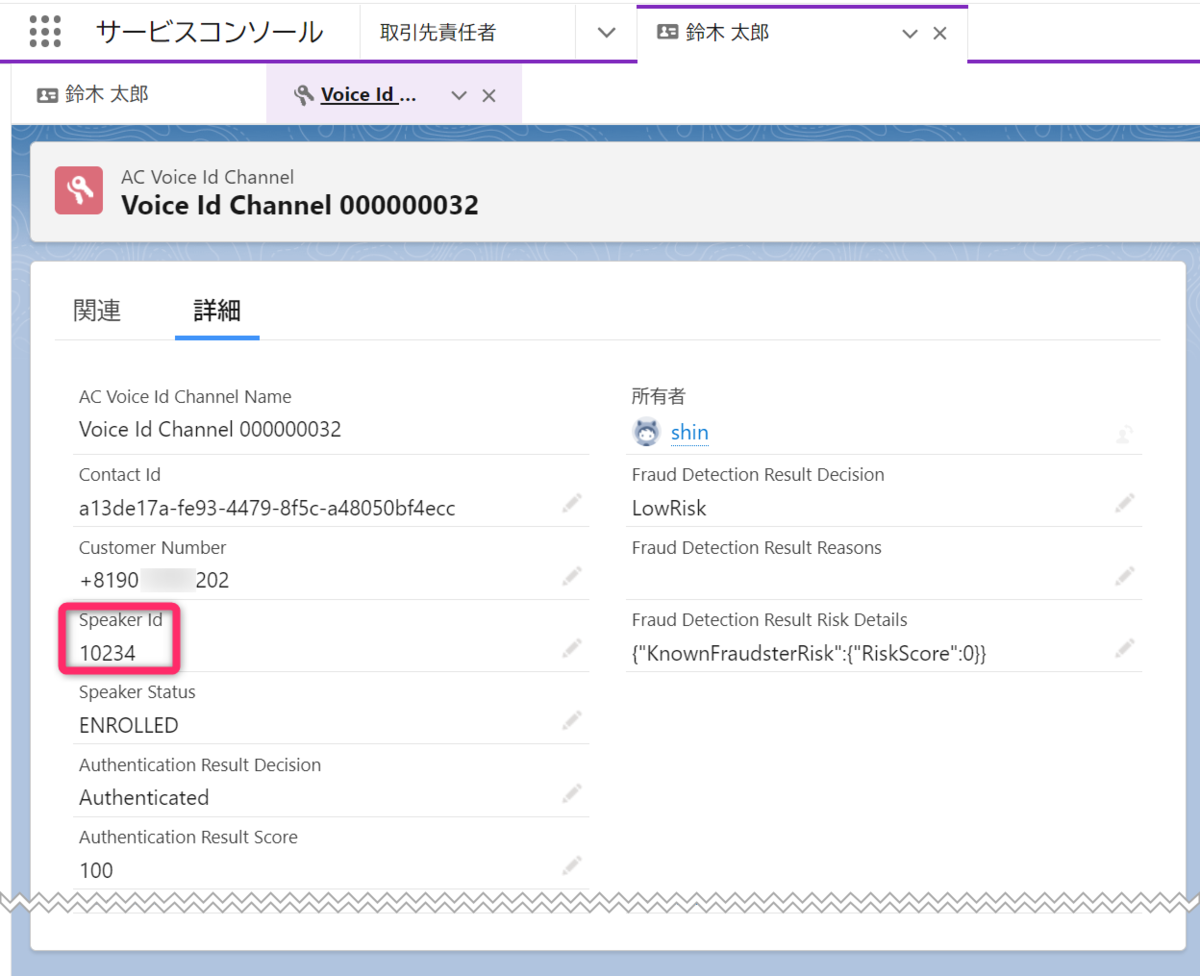Click the AC Voice Id Channel record icon
Viewport: 1200px width, 976px height.
[78, 190]
